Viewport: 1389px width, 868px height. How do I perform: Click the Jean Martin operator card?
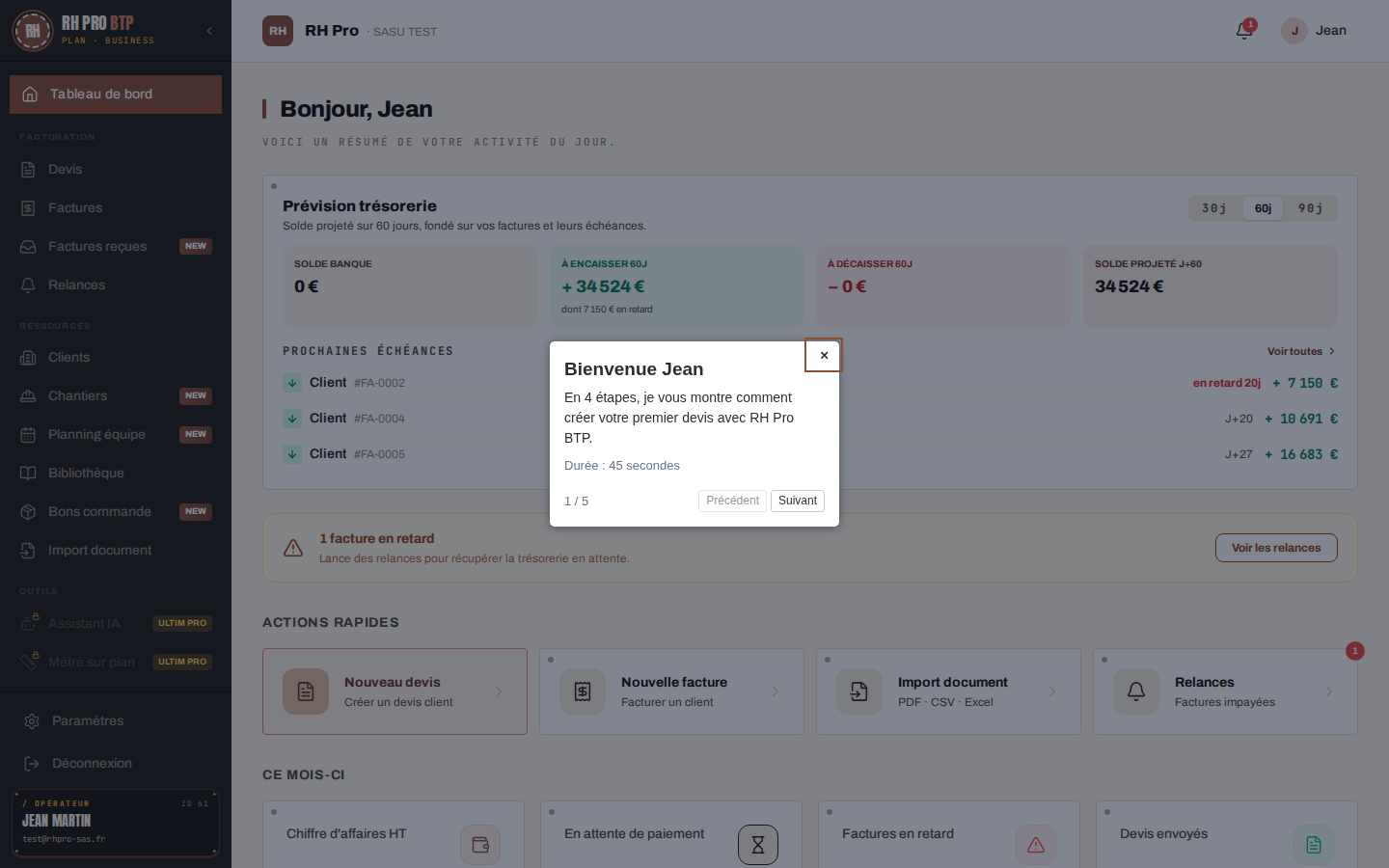tap(116, 824)
